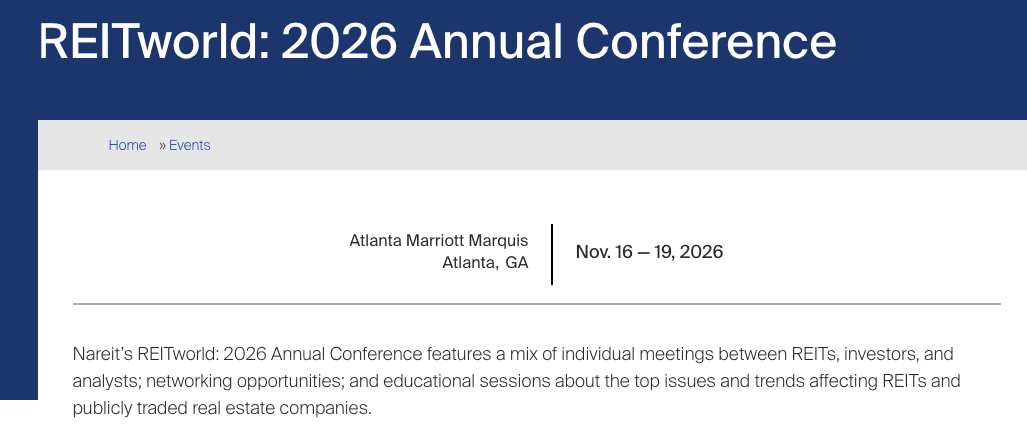Screen dimensions: 1027x436
Task: Click the horizontal rule below the venue details
Action: 536,303
